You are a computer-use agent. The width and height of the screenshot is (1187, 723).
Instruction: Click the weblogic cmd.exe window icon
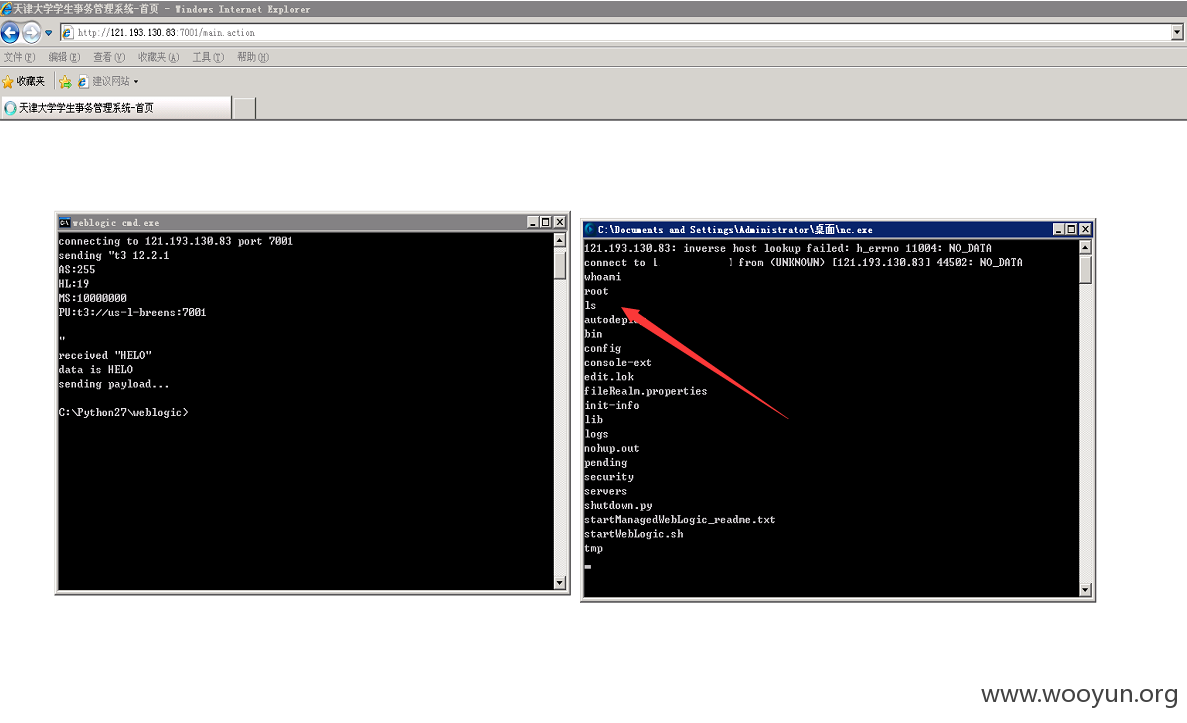(x=65, y=223)
